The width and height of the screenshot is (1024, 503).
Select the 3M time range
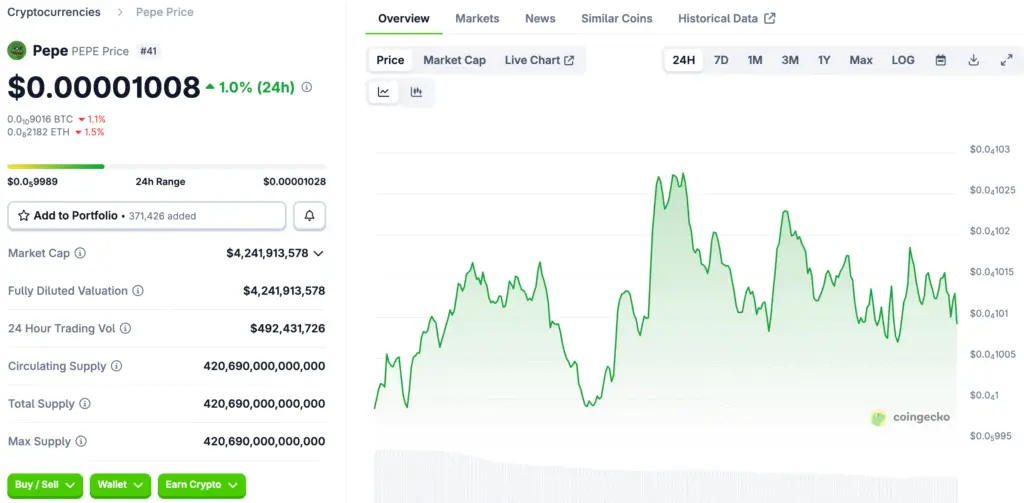tap(790, 60)
